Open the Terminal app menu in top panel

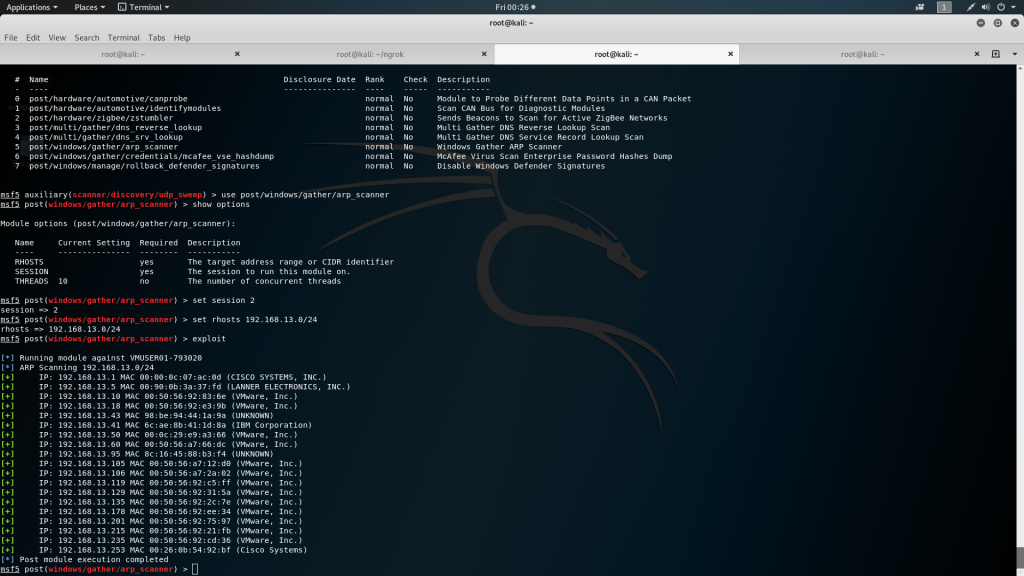coord(144,7)
